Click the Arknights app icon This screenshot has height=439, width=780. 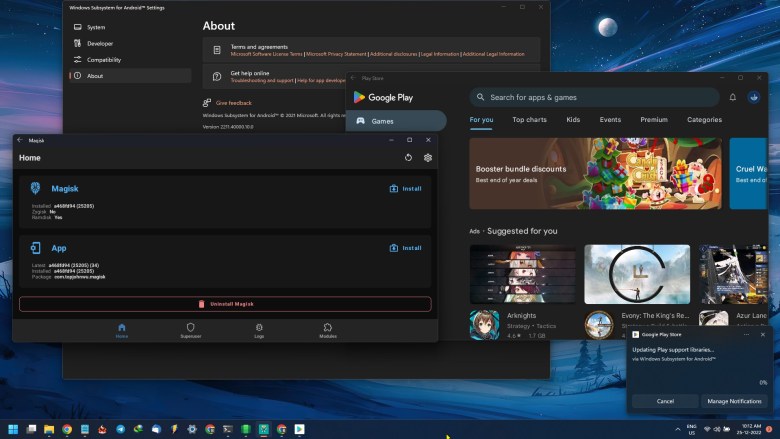coord(485,325)
